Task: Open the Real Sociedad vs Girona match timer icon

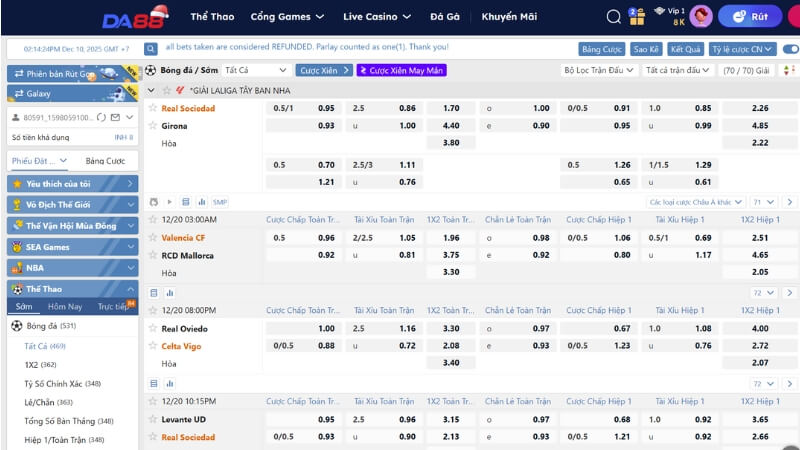Action: point(154,202)
